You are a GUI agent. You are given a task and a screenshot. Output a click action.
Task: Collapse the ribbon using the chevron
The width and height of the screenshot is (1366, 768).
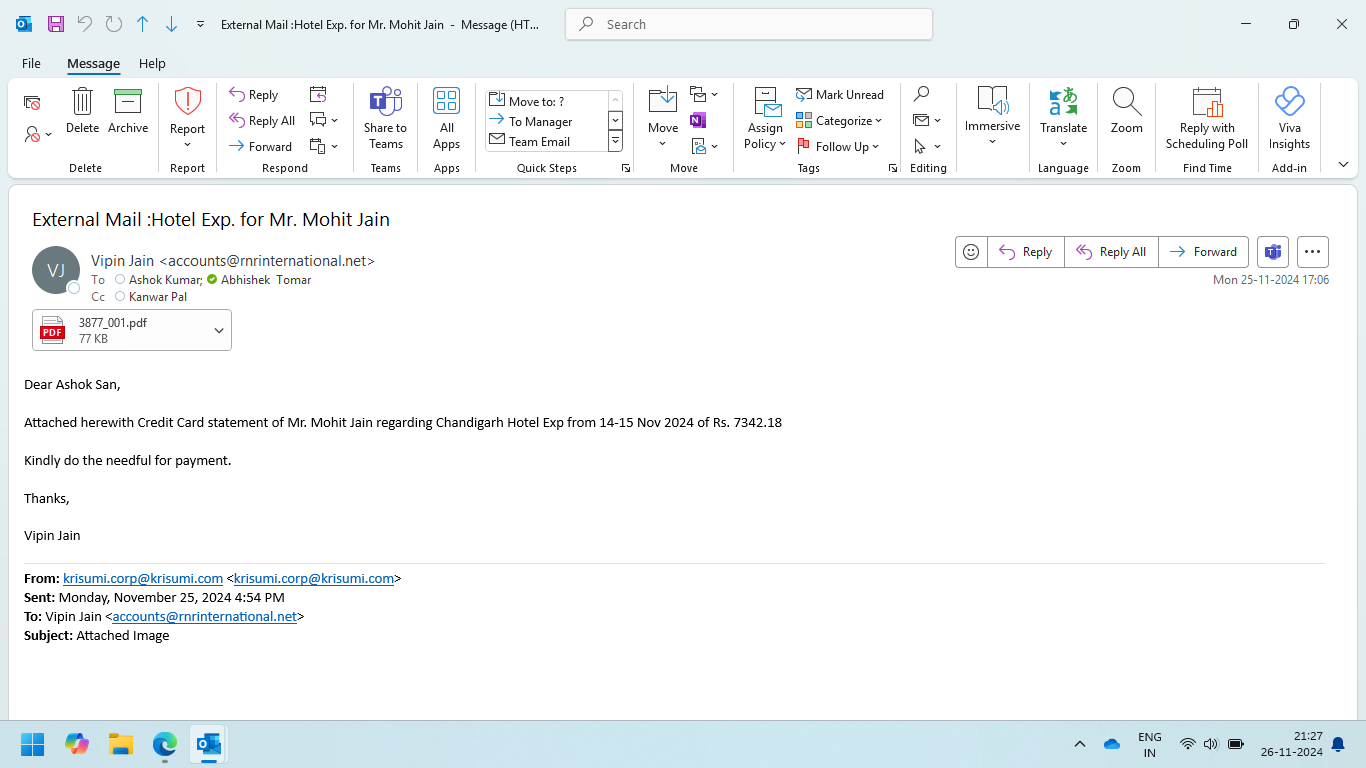(1343, 165)
